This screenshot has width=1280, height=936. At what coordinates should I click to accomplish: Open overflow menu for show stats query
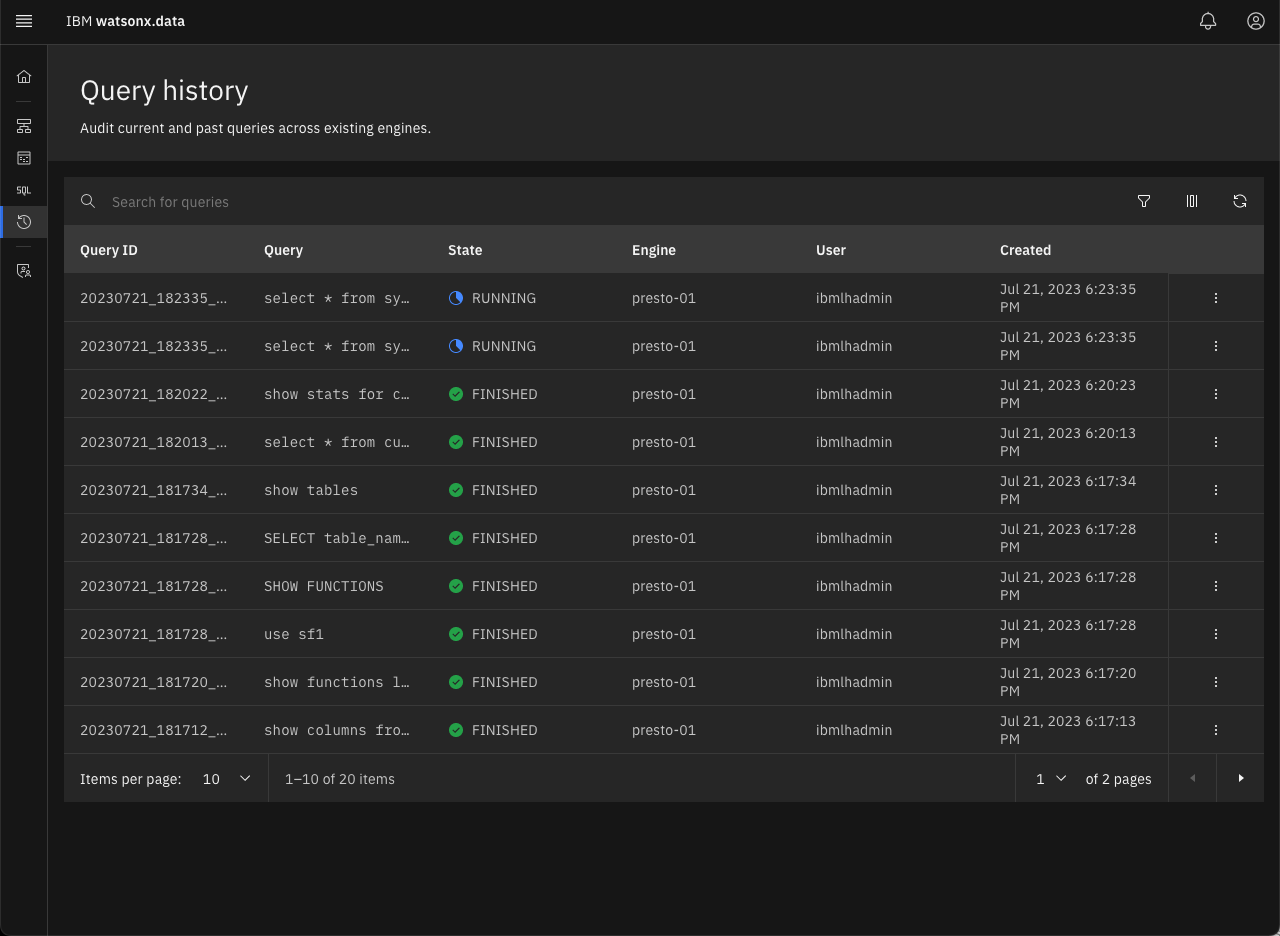(x=1216, y=394)
